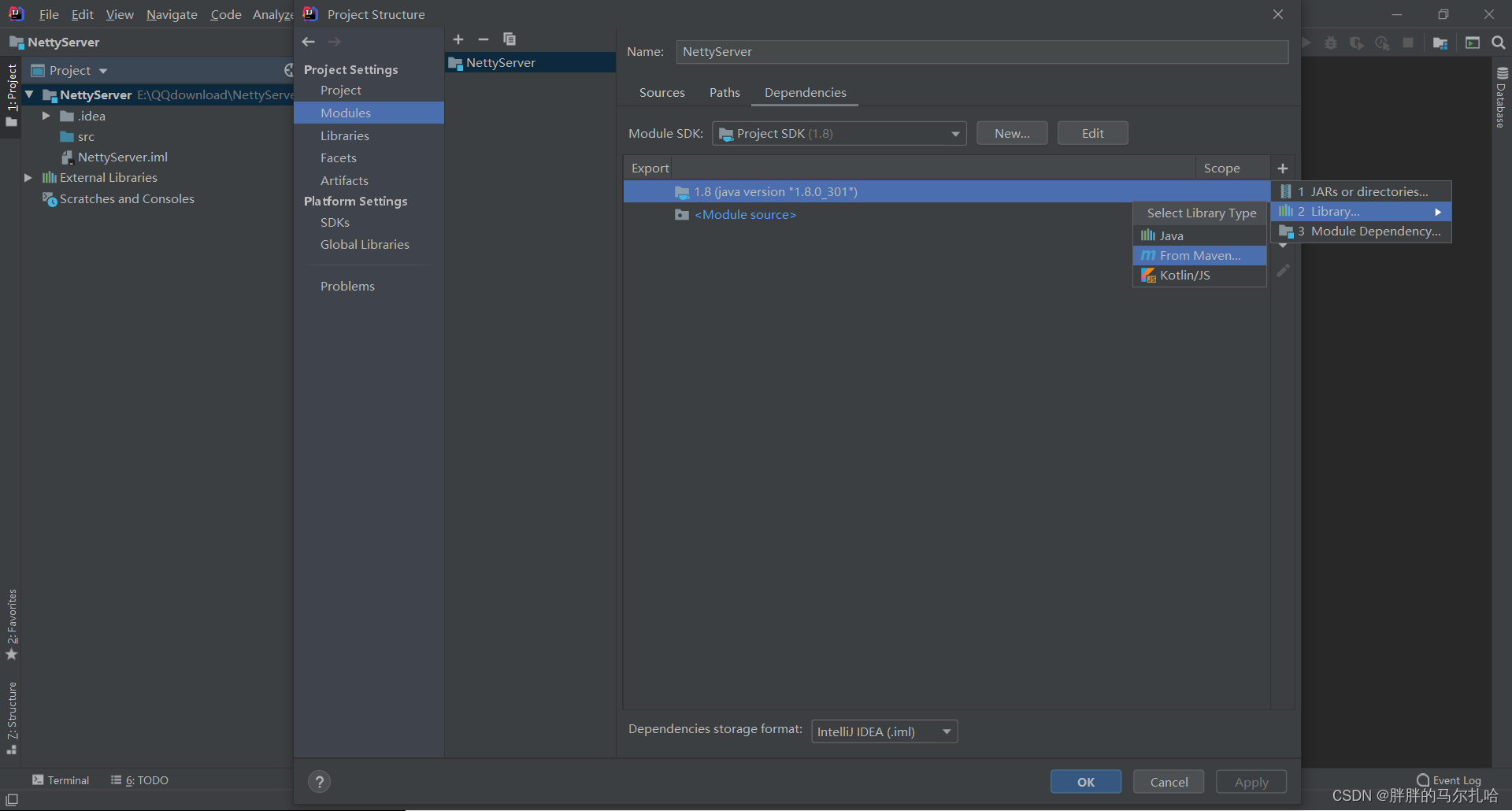
Task: Open the File menu
Action: (x=49, y=15)
